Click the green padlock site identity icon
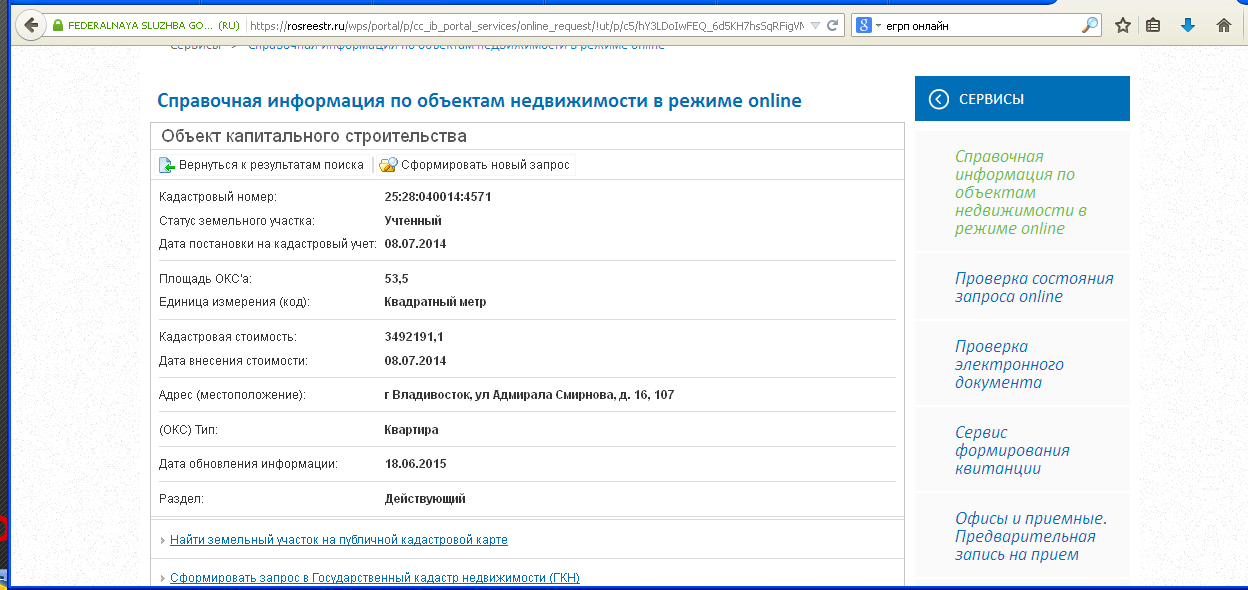1248x590 pixels. [58, 25]
